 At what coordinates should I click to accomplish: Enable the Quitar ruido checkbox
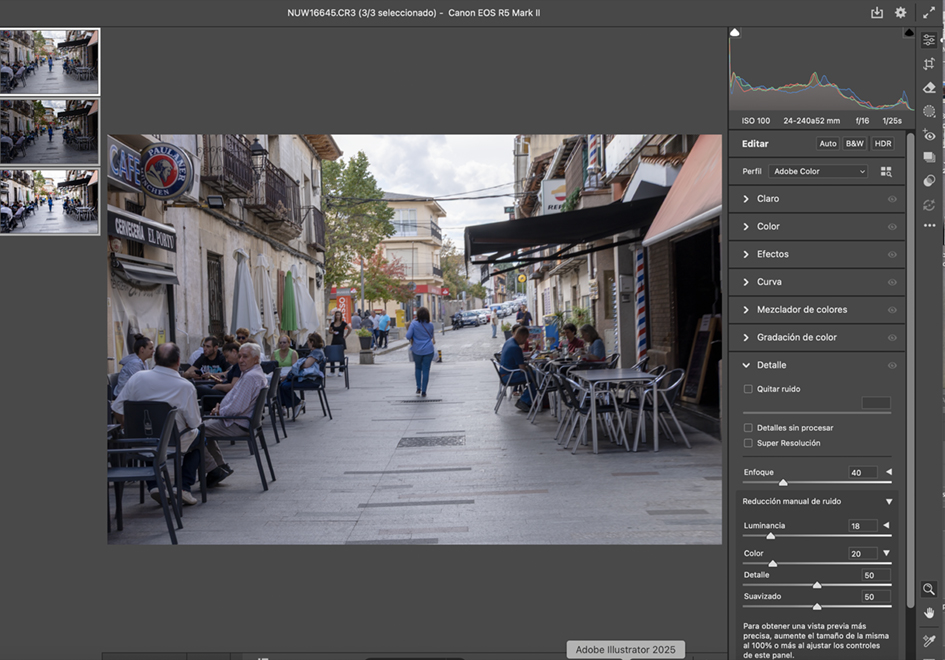click(748, 389)
